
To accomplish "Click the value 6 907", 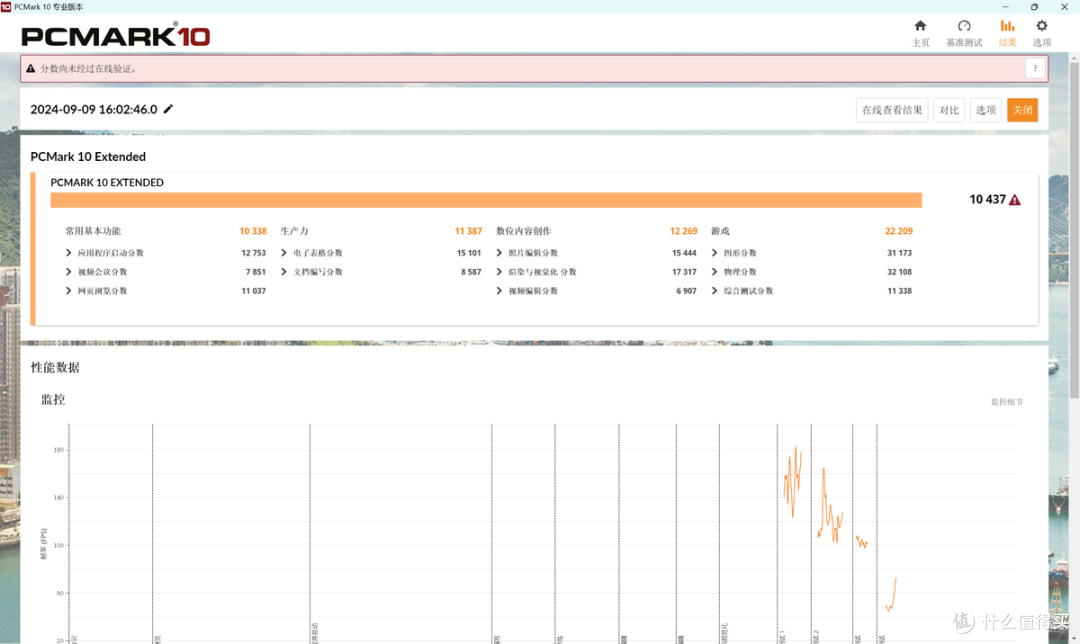I will [686, 291].
